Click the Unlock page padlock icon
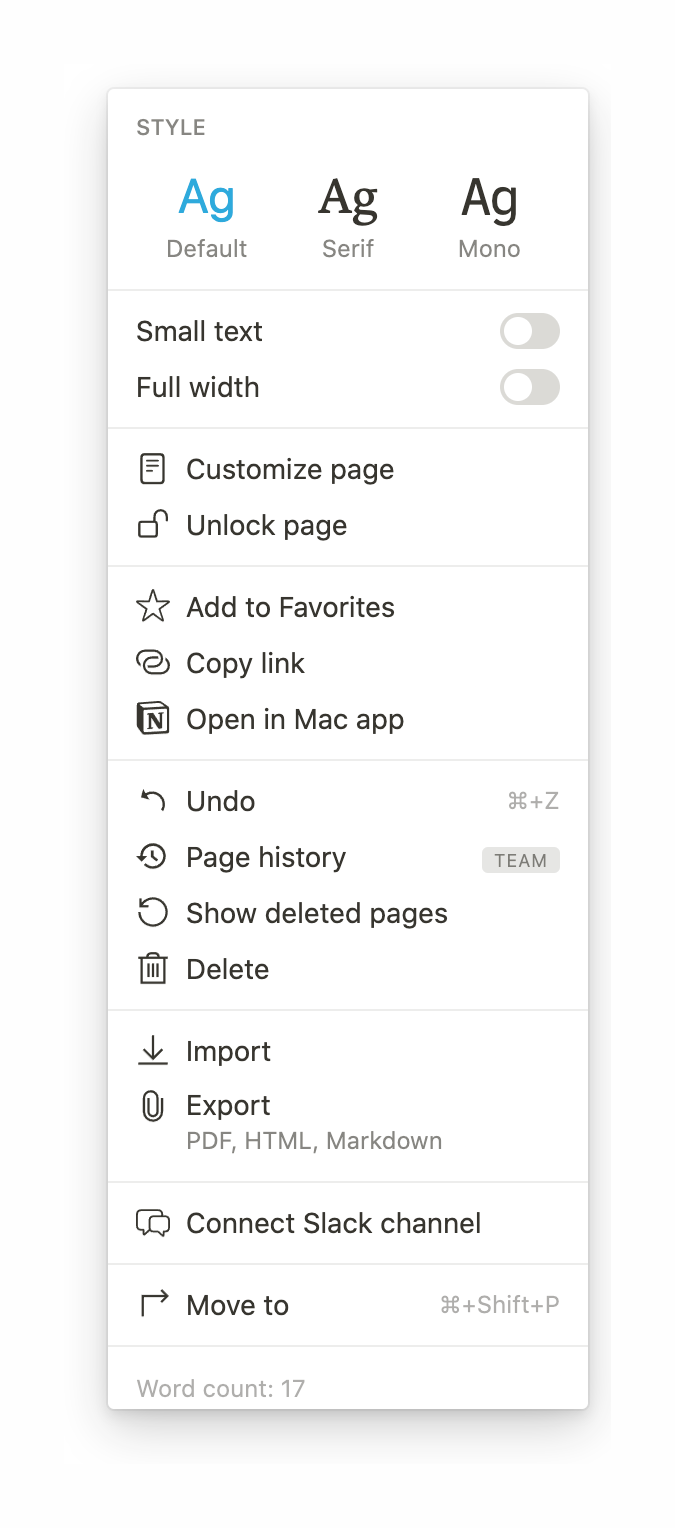Screen dimensions: 675x1528 pyautogui.click(x=152, y=524)
